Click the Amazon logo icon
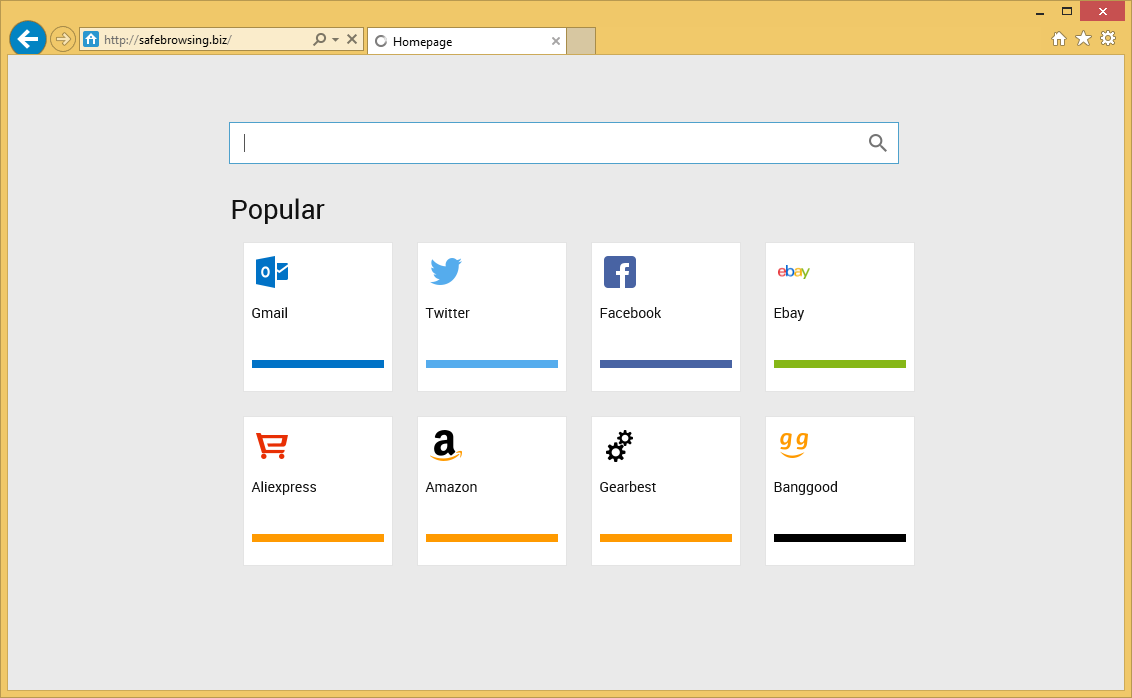Image resolution: width=1132 pixels, height=698 pixels. tap(446, 445)
